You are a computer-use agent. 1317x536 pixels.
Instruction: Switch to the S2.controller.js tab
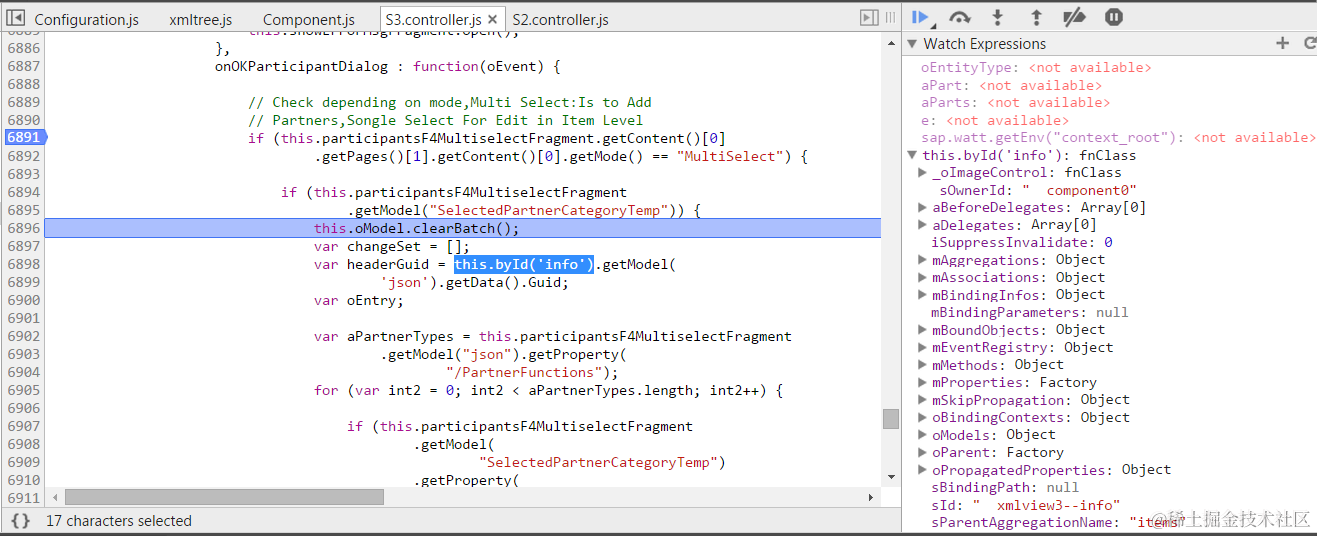(x=560, y=20)
